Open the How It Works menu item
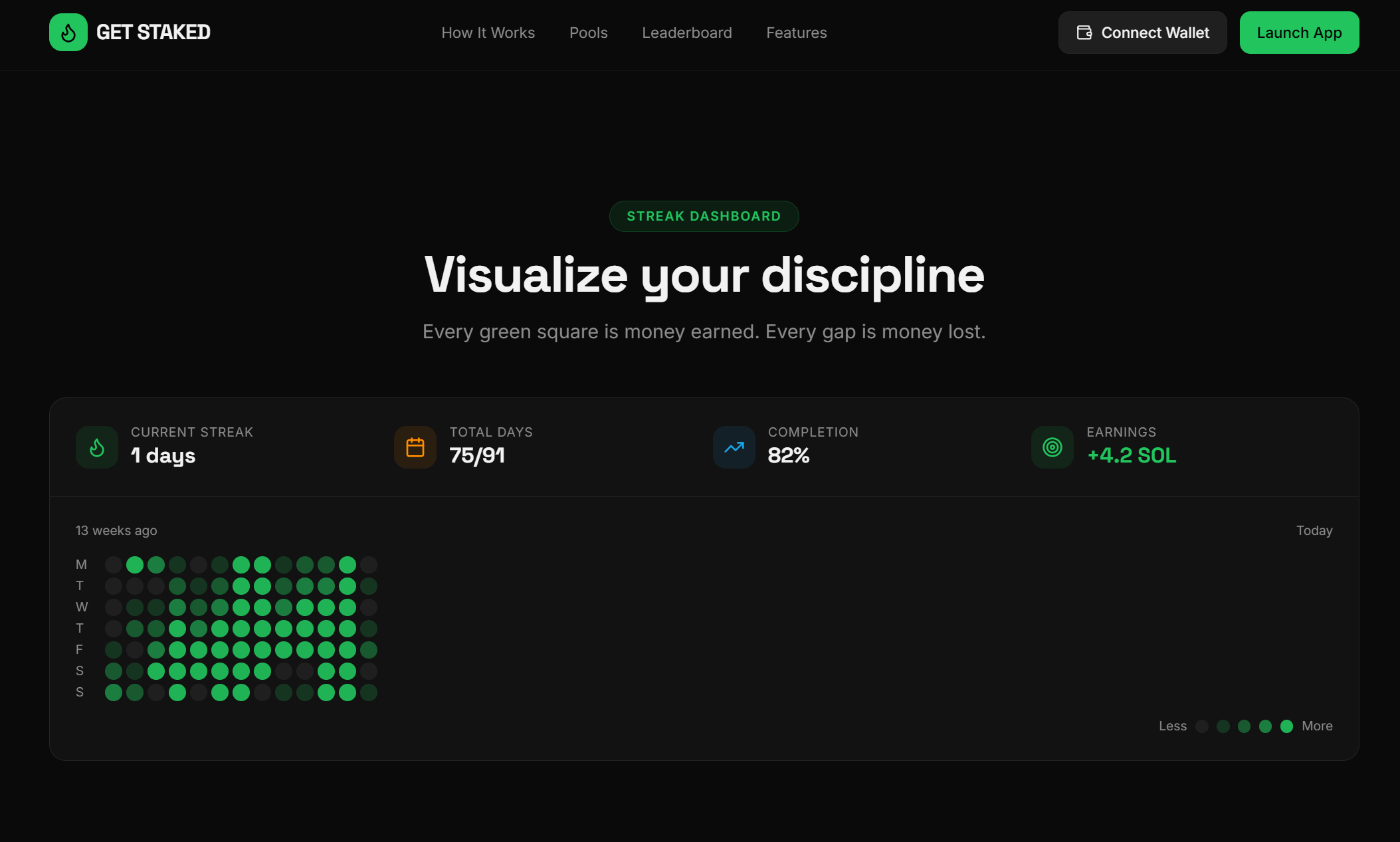Screen dimensions: 1400x842 [x=488, y=33]
